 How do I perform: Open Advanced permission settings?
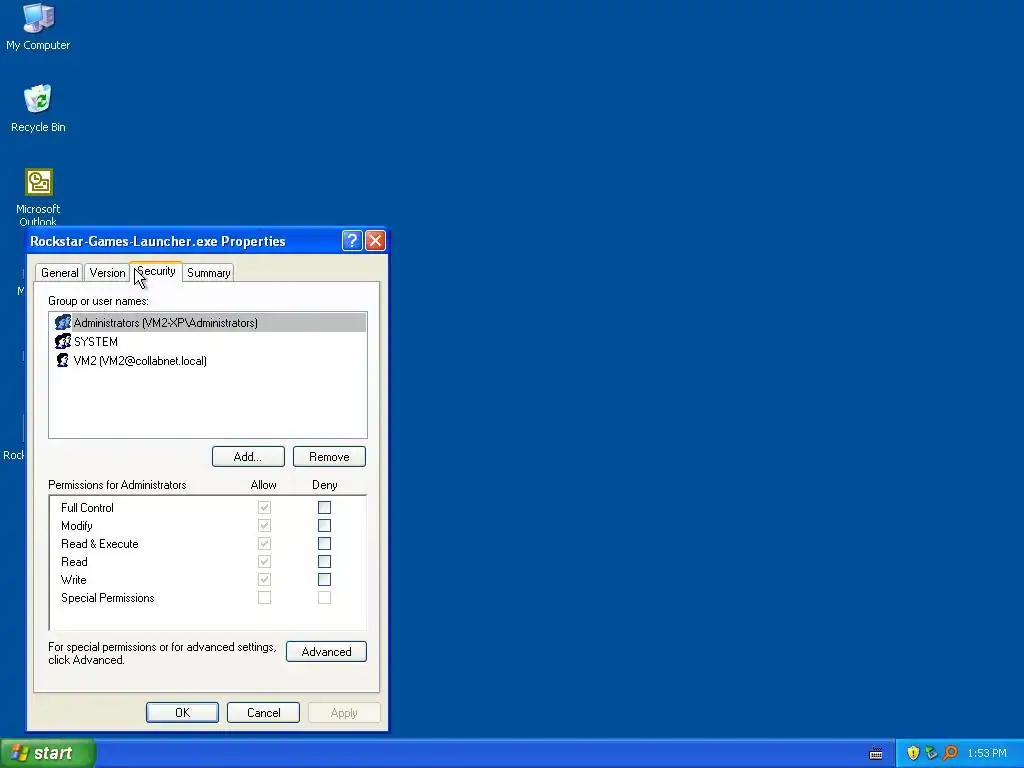[327, 652]
